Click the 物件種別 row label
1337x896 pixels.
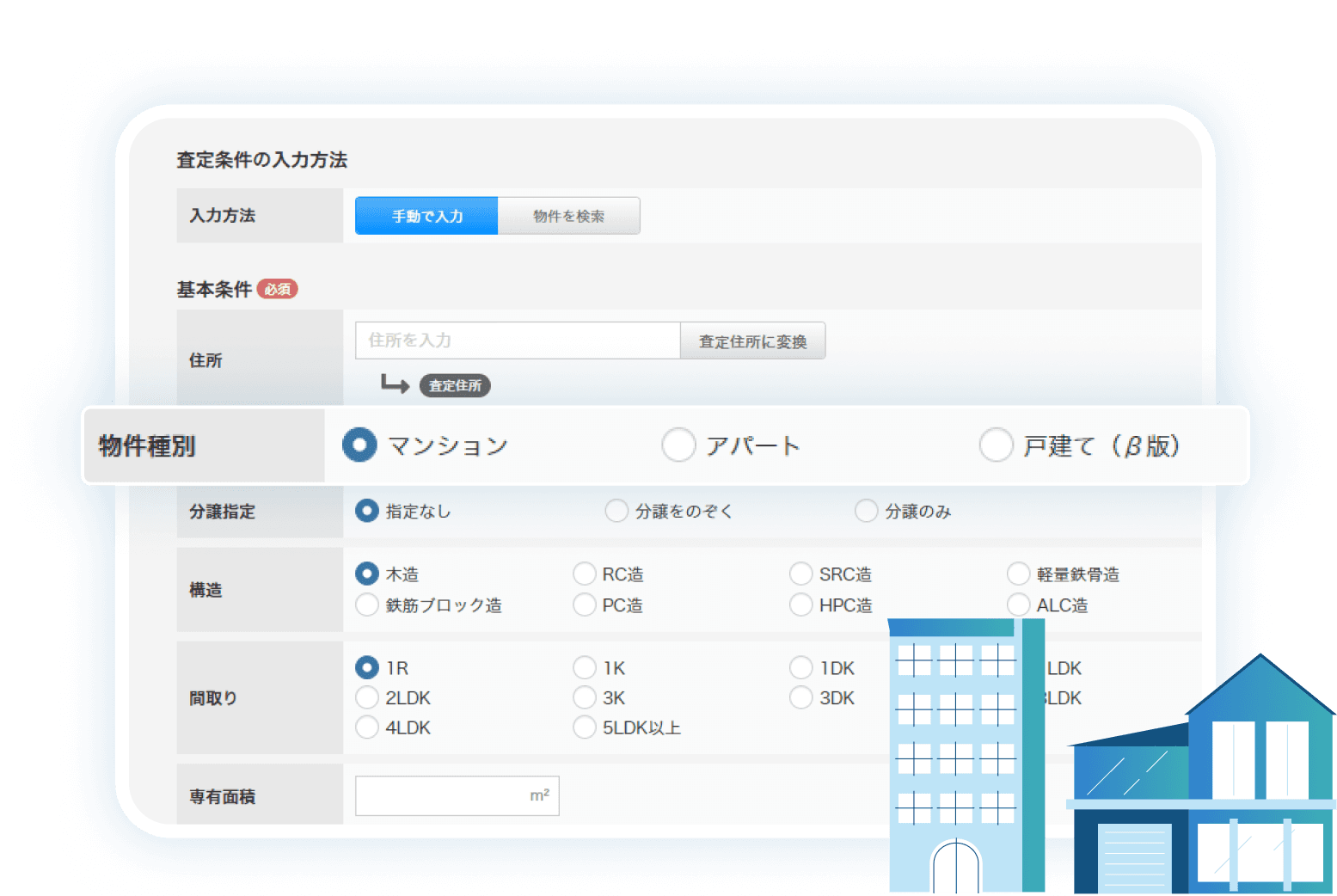147,446
